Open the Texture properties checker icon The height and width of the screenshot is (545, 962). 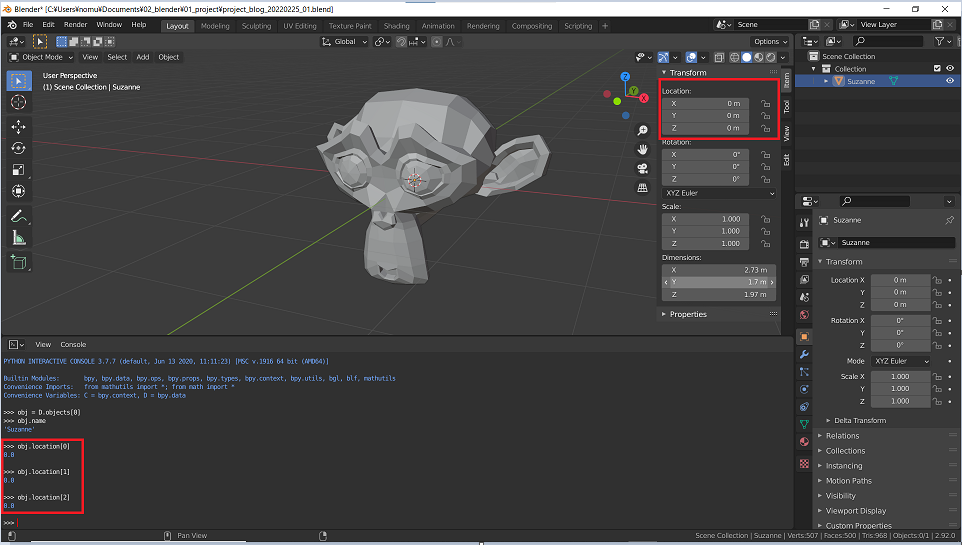coord(804,464)
